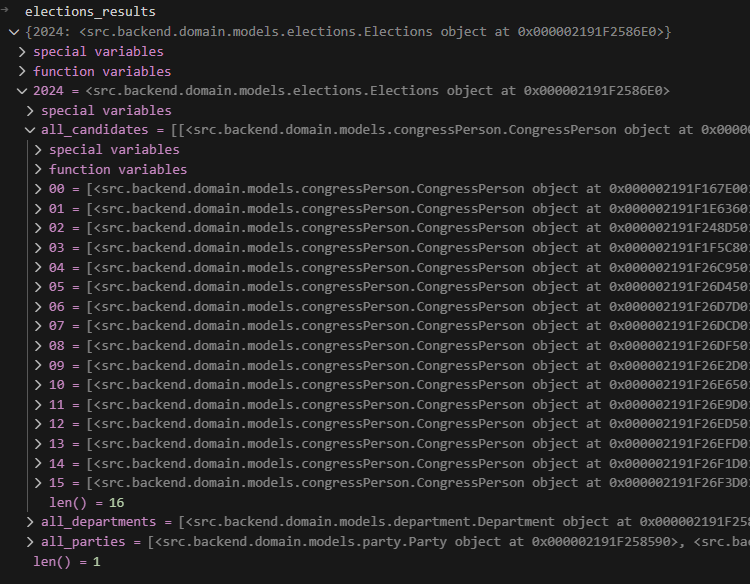Expand candidate list item 03
The width and height of the screenshot is (750, 584).
(38, 248)
